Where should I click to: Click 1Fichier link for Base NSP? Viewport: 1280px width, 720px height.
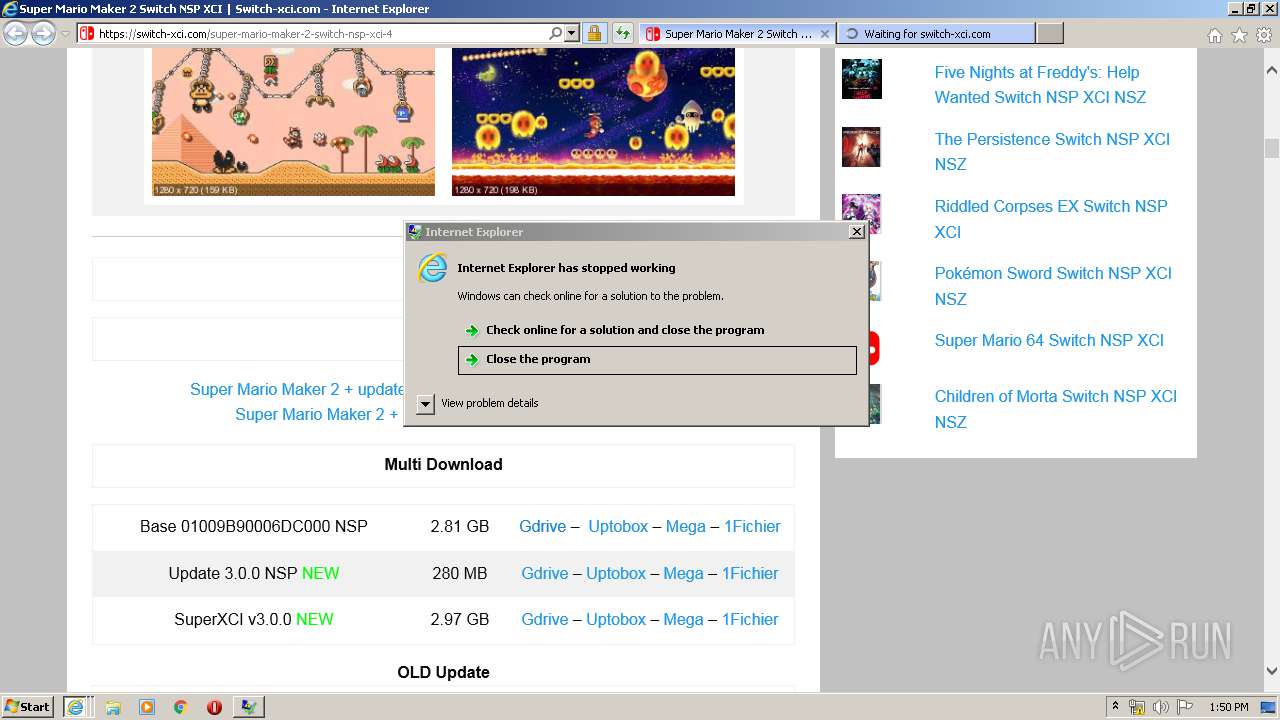pos(752,526)
